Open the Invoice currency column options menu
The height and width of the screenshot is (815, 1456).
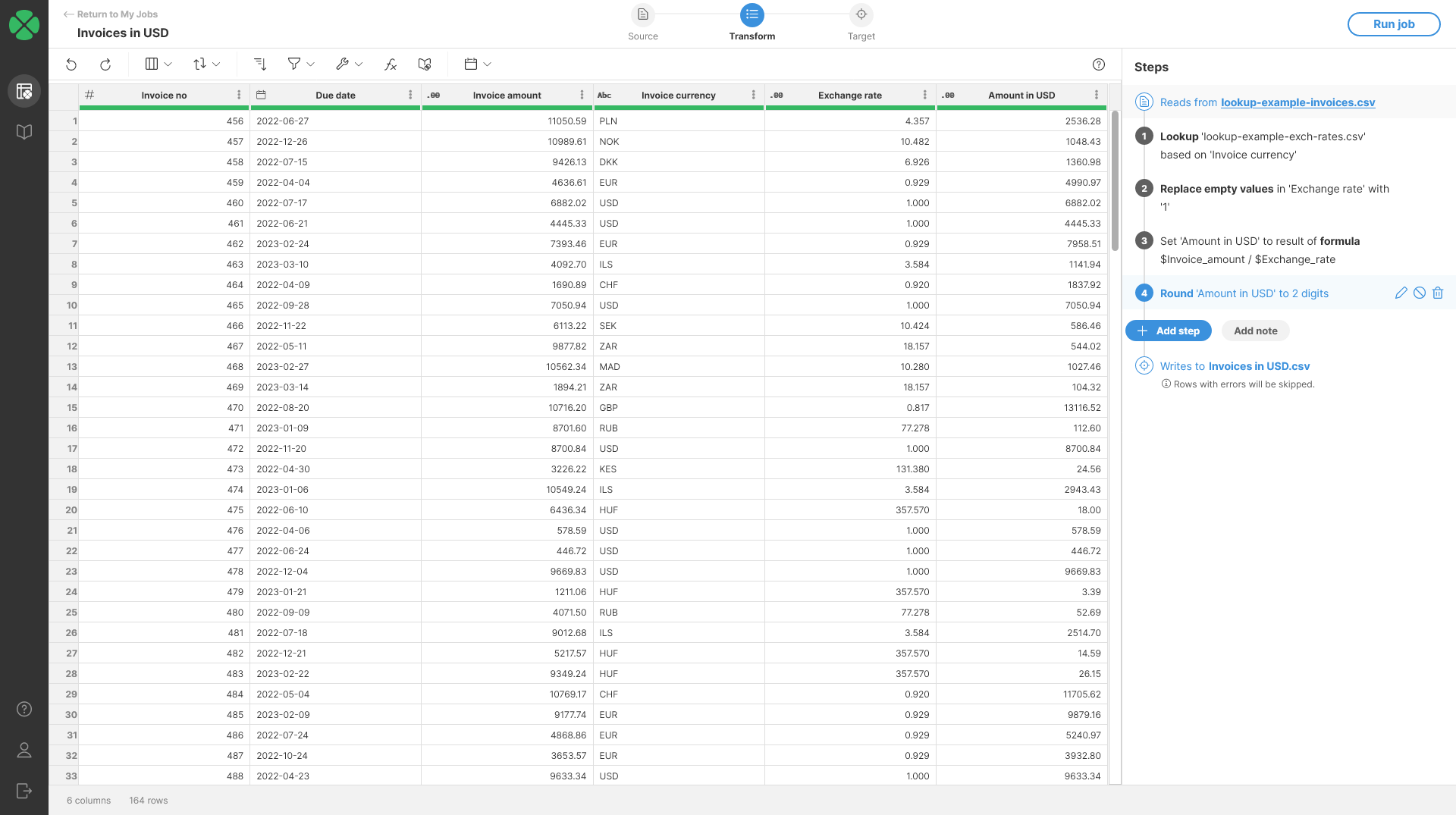(x=753, y=95)
